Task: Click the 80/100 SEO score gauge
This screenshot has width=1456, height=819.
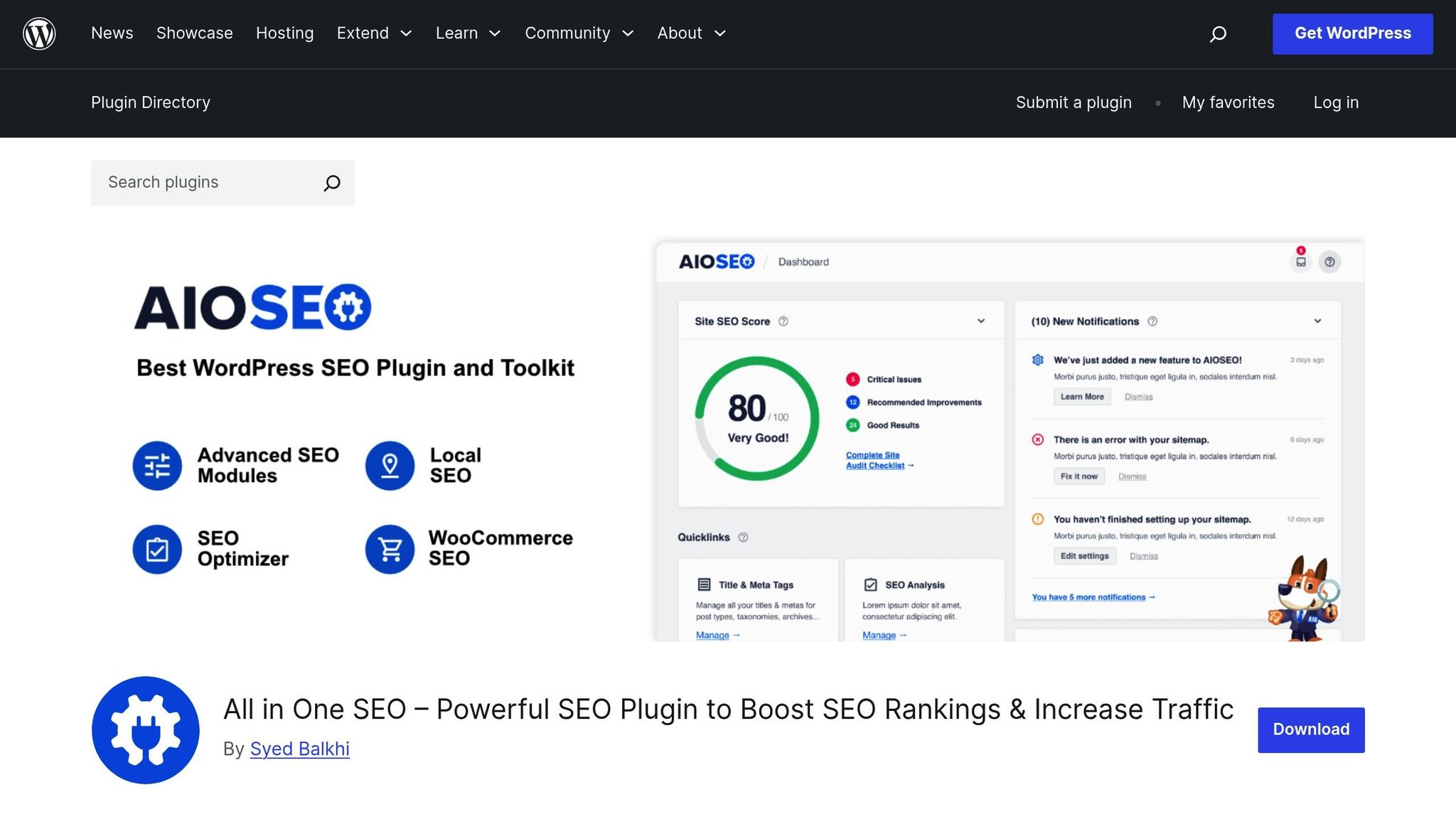Action: [757, 419]
